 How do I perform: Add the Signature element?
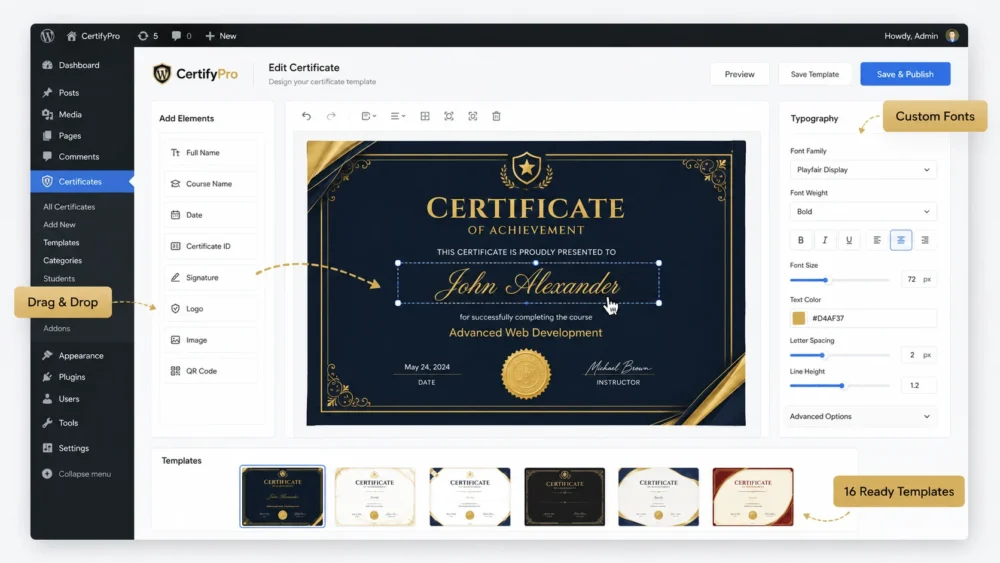211,277
